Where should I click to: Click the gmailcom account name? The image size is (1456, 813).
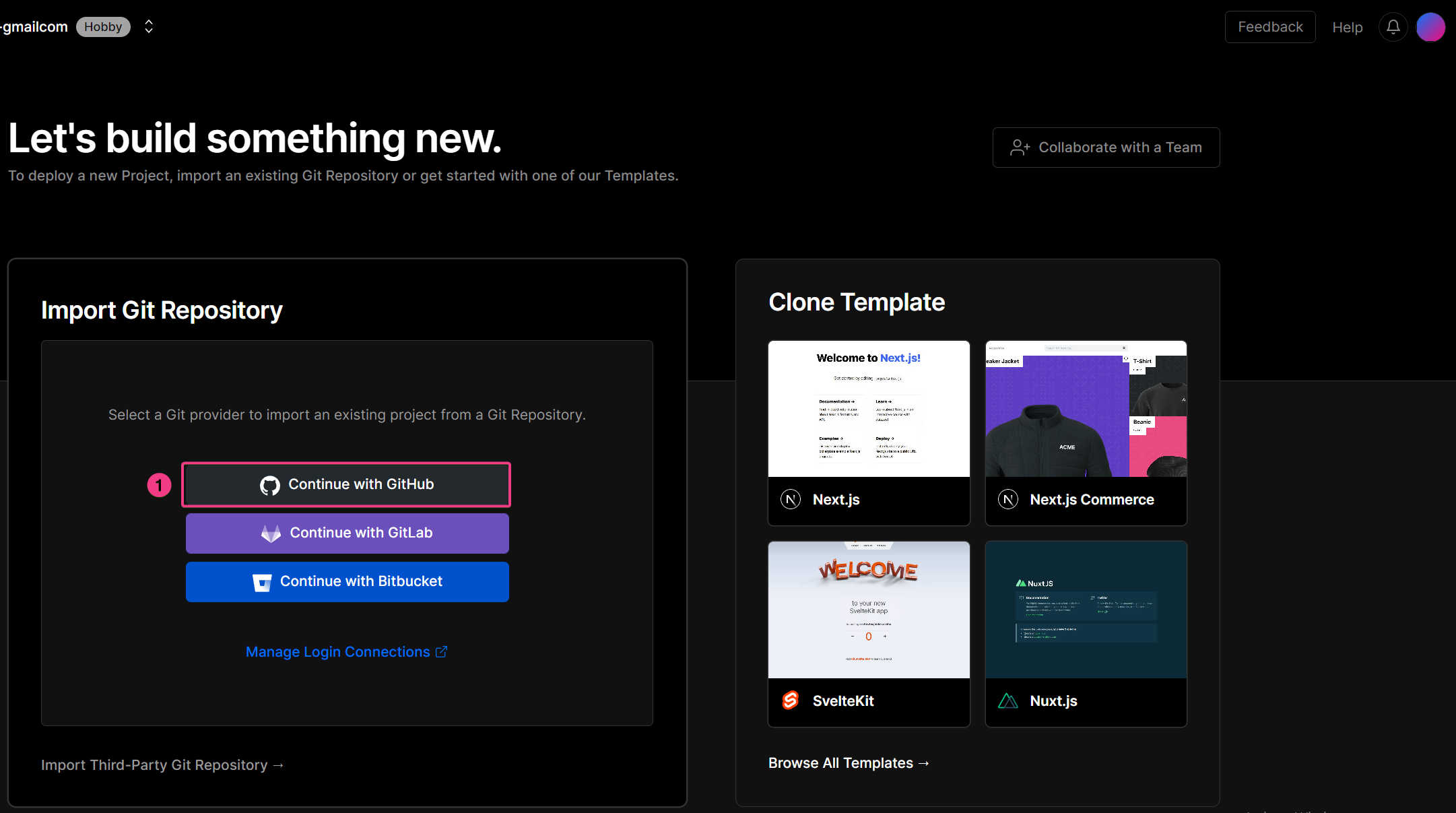click(x=34, y=27)
